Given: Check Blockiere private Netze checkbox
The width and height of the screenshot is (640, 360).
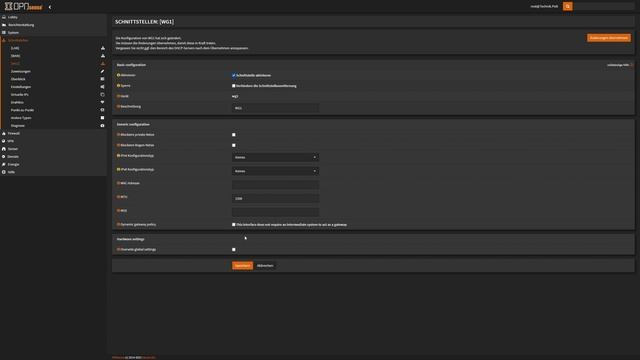Looking at the screenshot, I should coord(234,135).
